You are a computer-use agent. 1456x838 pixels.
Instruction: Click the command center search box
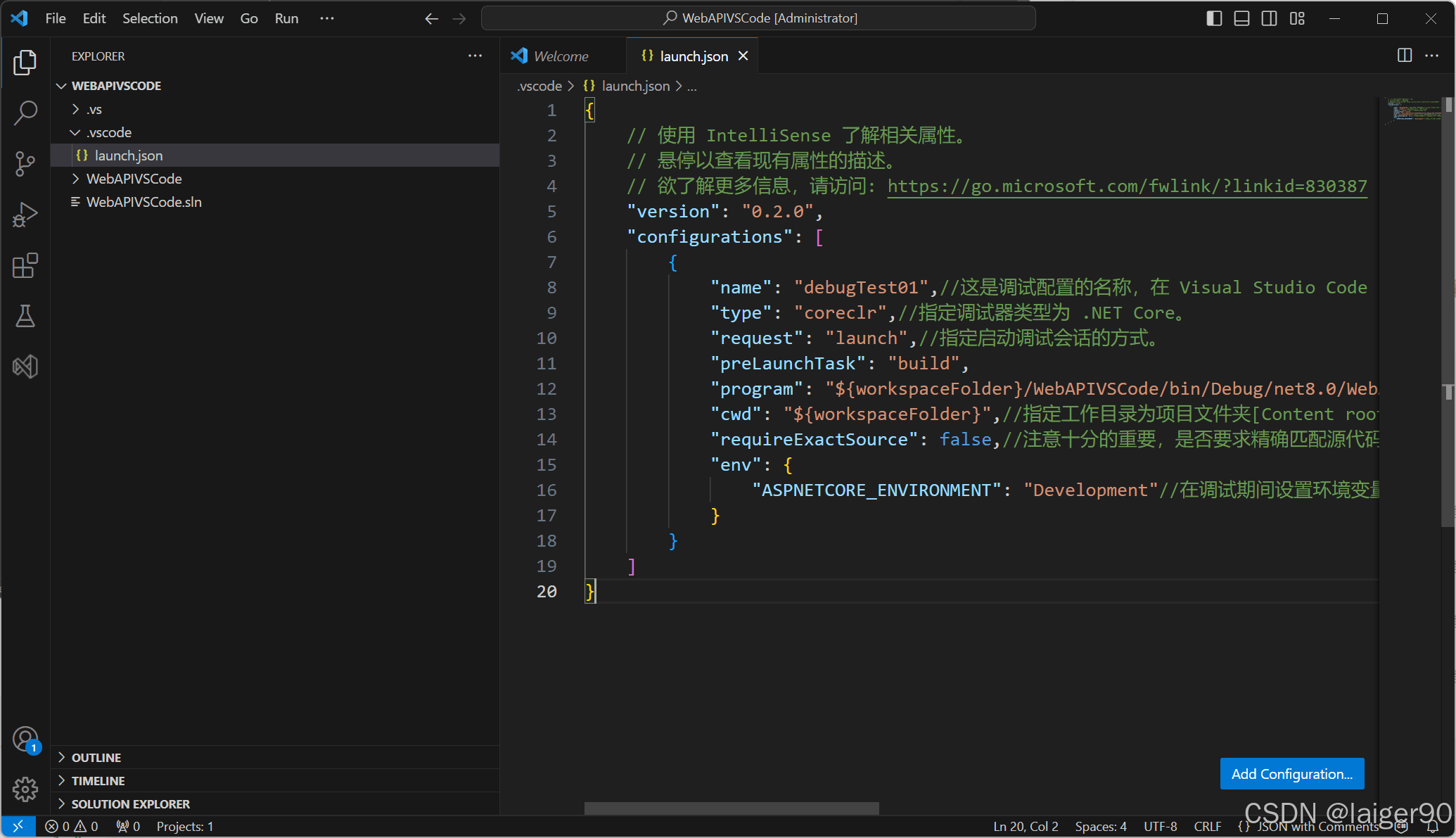pos(758,18)
